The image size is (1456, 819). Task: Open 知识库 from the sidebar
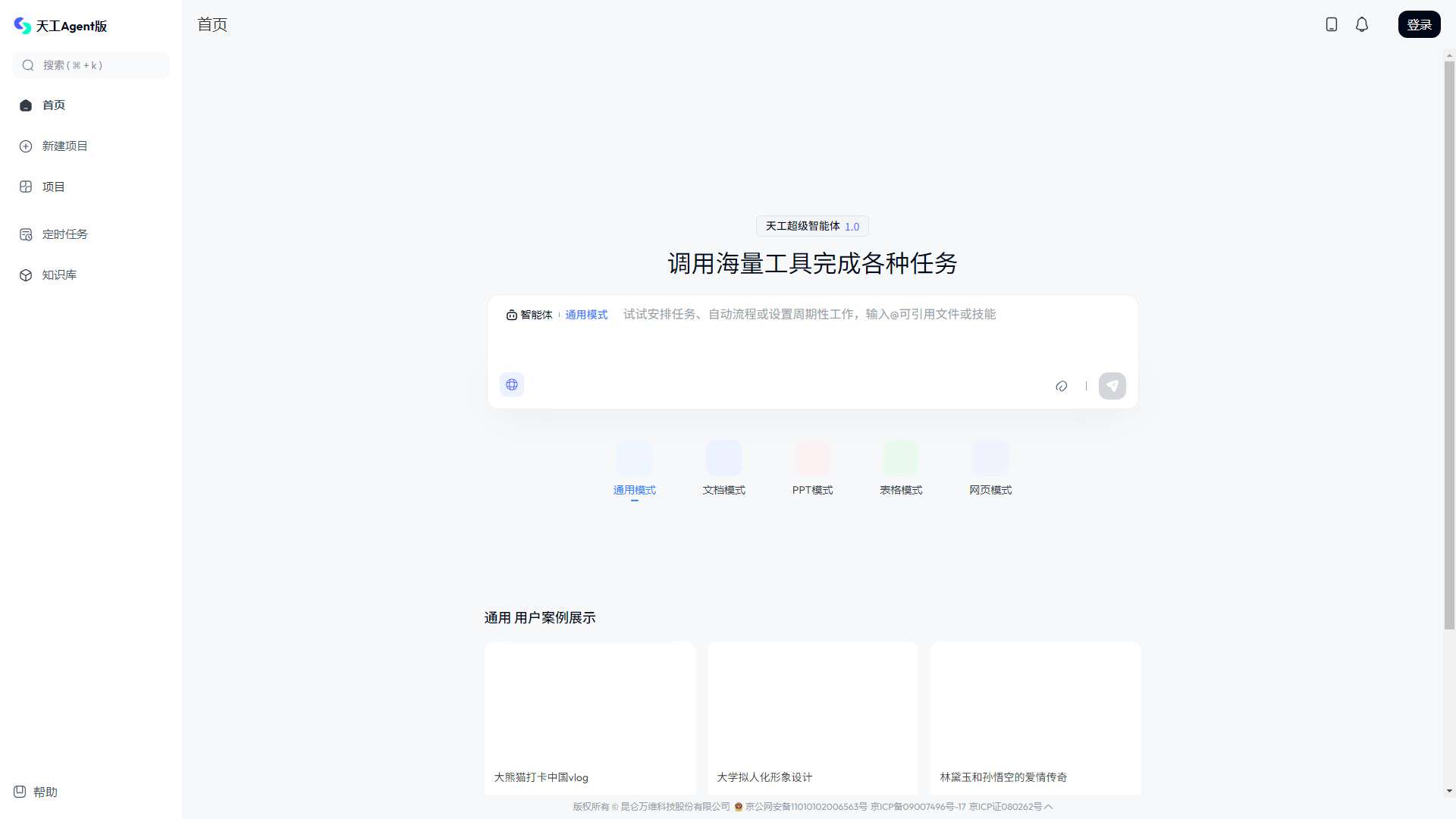point(91,275)
